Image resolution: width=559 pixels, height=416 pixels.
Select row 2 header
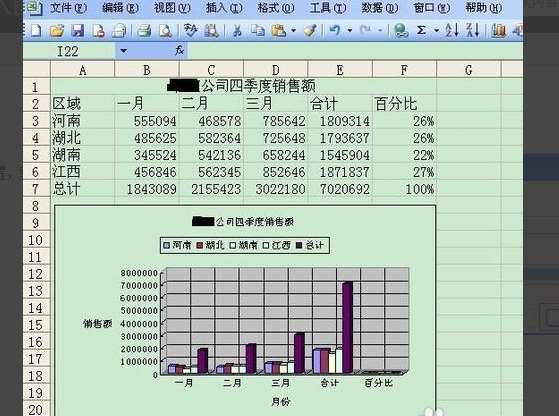point(36,104)
